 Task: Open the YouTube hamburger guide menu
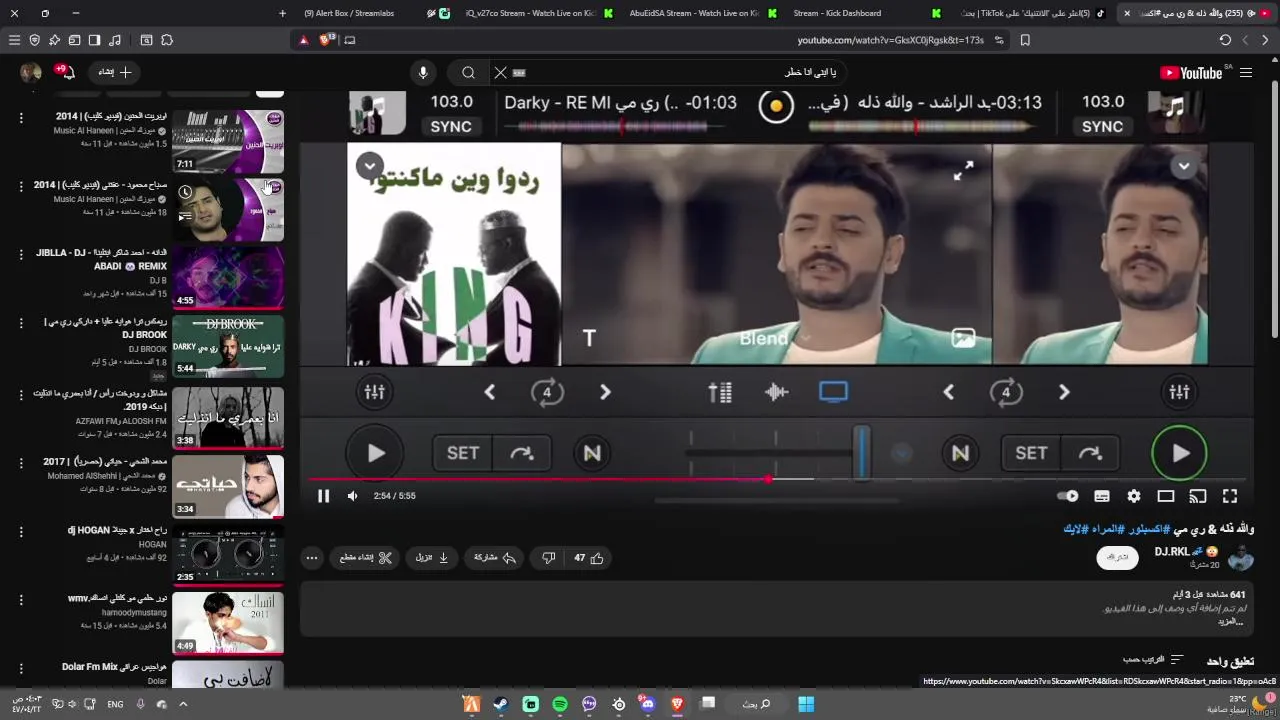coord(1246,73)
